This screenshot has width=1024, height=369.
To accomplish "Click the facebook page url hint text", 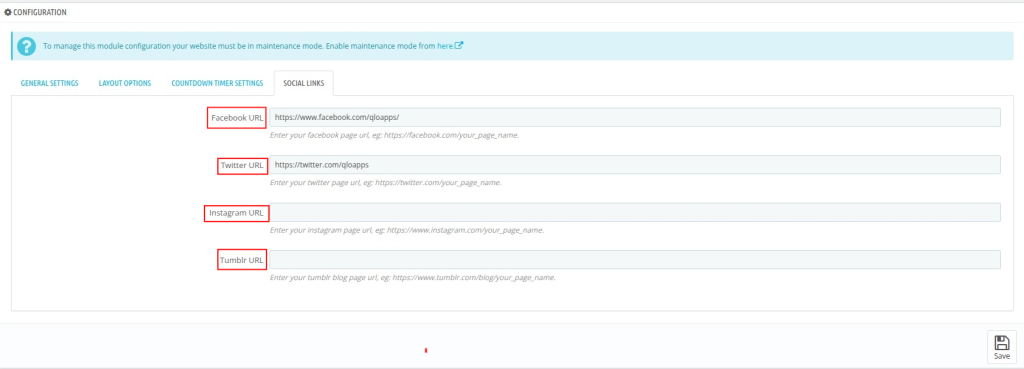I will coord(394,135).
